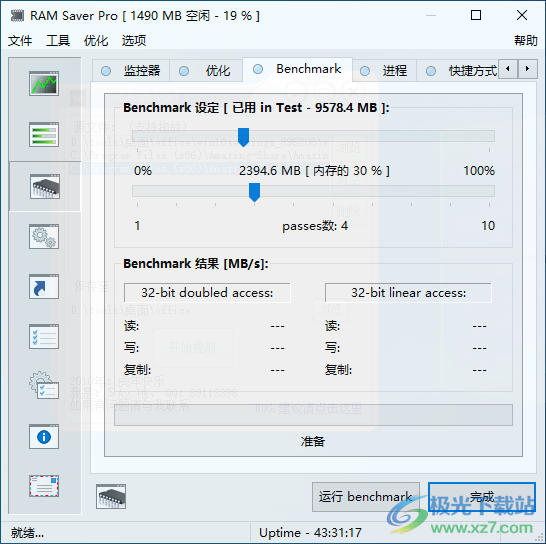Click the 'Benchmark 设定' heading text
Viewport: 546px width, 544px height.
click(171, 108)
